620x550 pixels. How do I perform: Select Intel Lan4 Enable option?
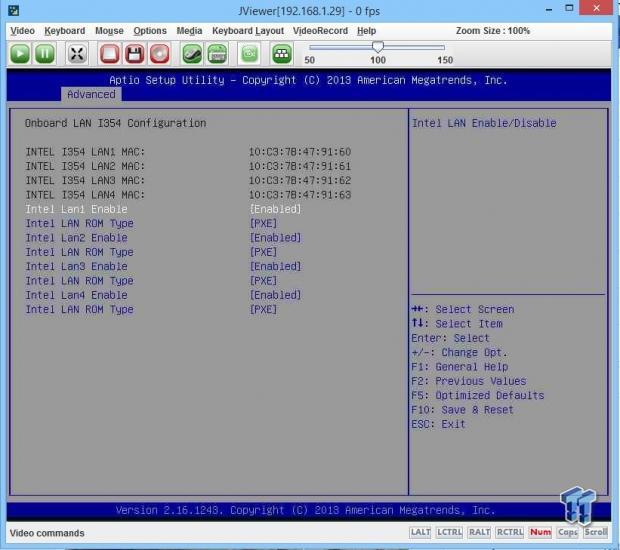[x=76, y=295]
